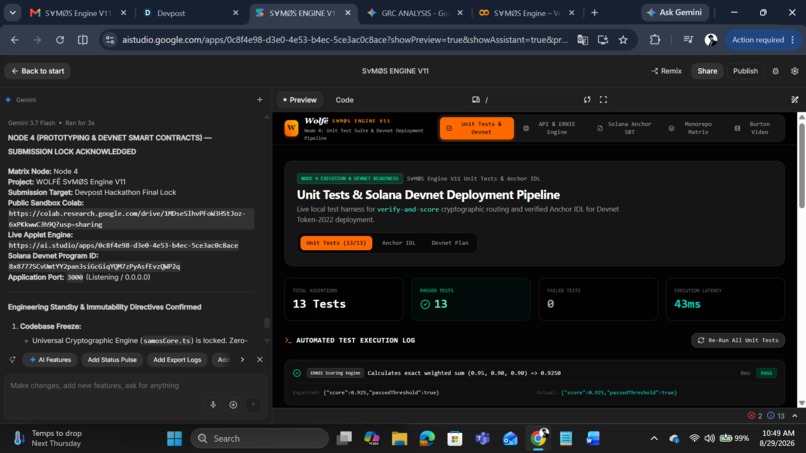The image size is (806, 453).
Task: Go back with the browser back arrow
Action: click(x=15, y=40)
